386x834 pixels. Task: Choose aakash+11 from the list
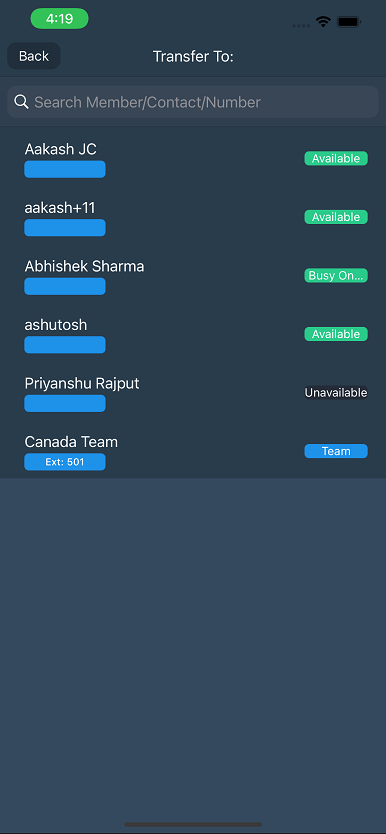193,217
